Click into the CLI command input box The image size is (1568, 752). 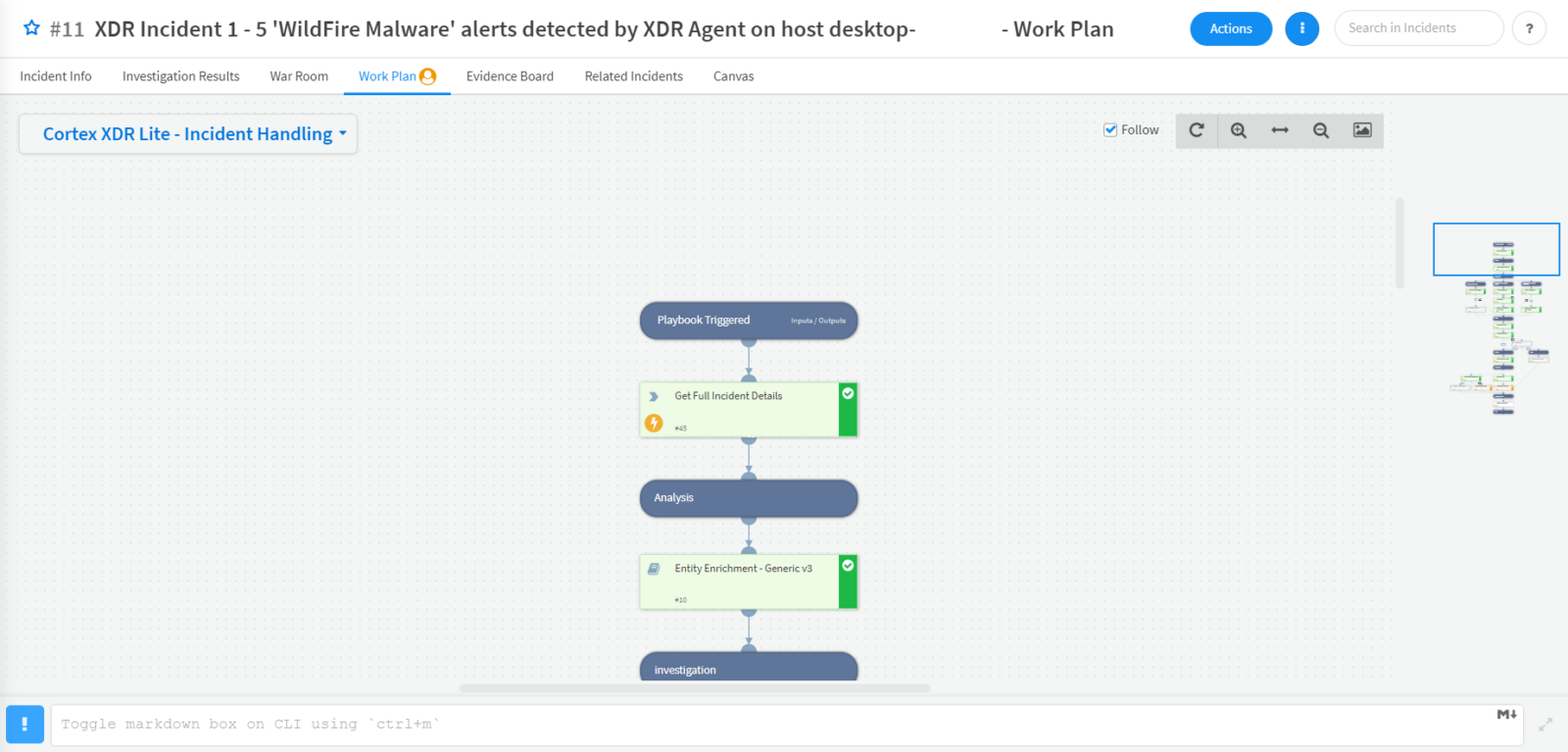(x=786, y=725)
